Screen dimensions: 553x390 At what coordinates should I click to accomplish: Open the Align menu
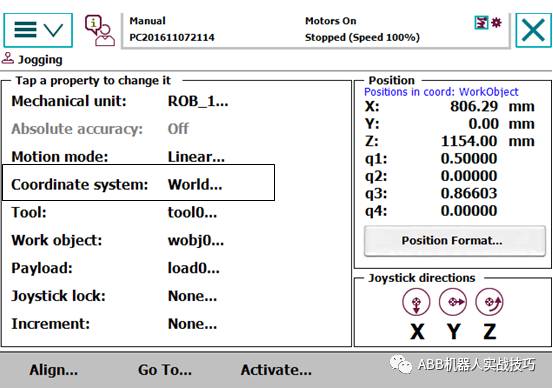(54, 370)
